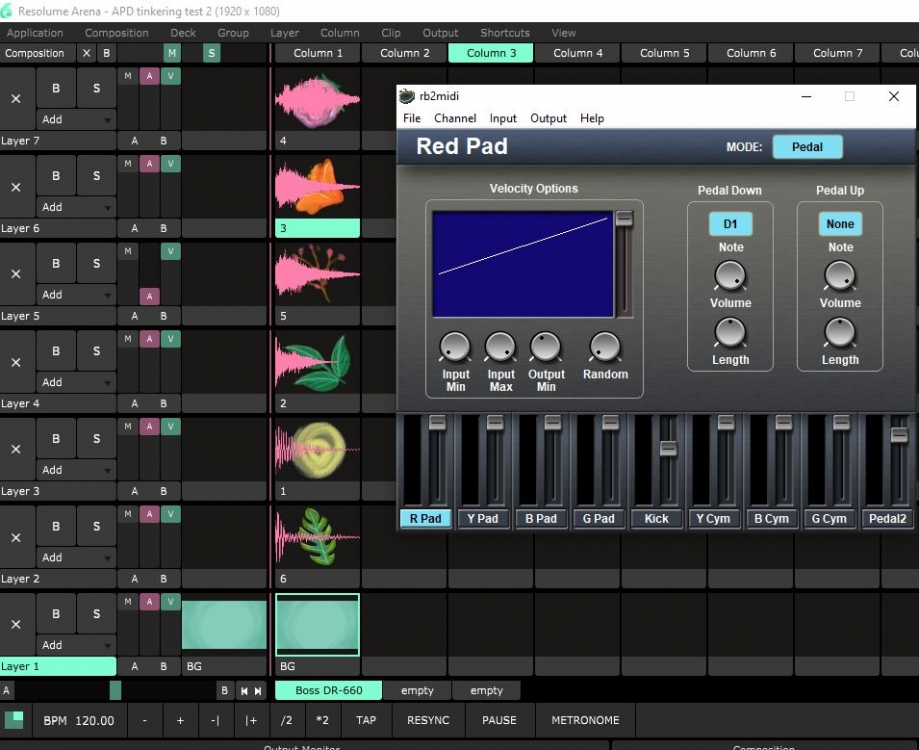Open the MODE Pedal selector
This screenshot has height=750, width=919.
point(807,147)
